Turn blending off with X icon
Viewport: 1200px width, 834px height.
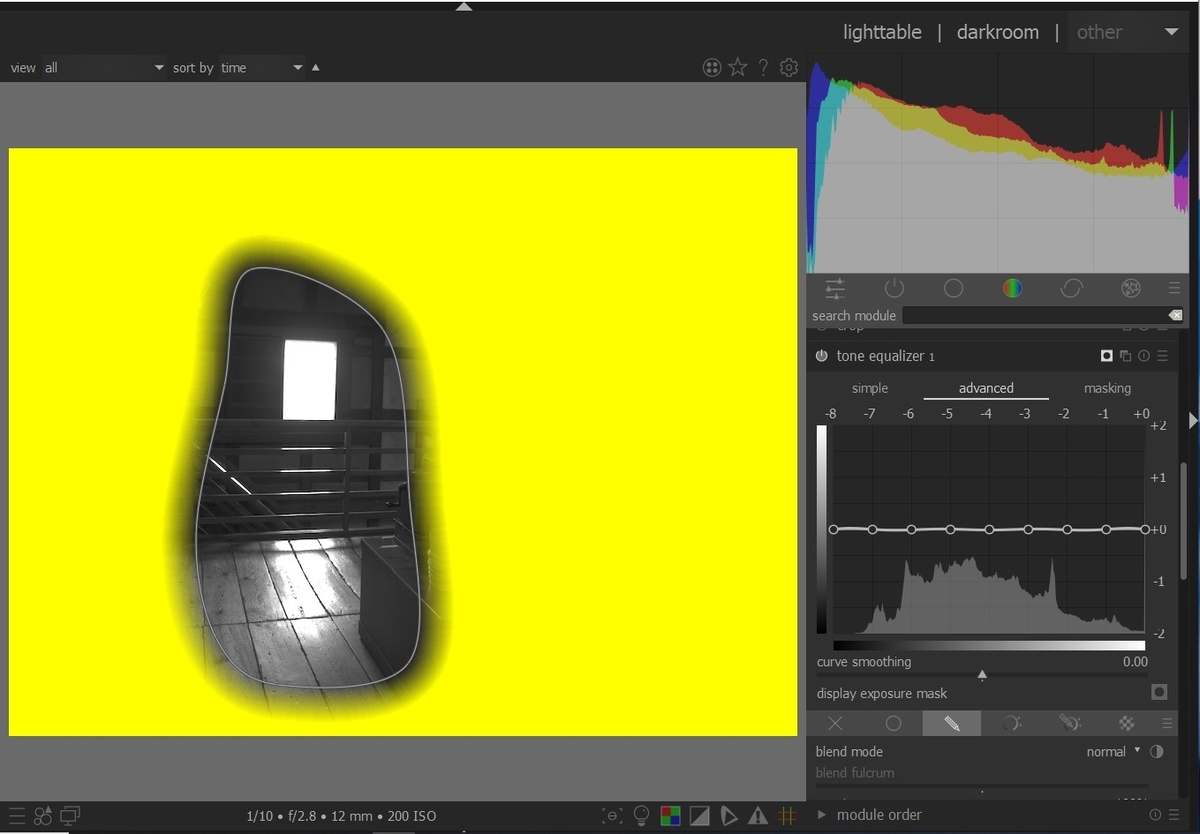pos(835,723)
